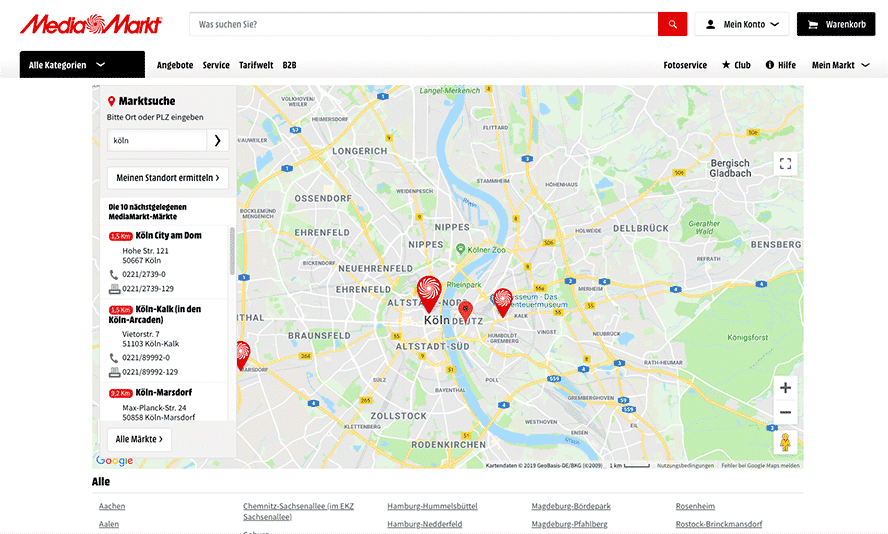Click the Vietorstr. 7 address

(x=141, y=334)
